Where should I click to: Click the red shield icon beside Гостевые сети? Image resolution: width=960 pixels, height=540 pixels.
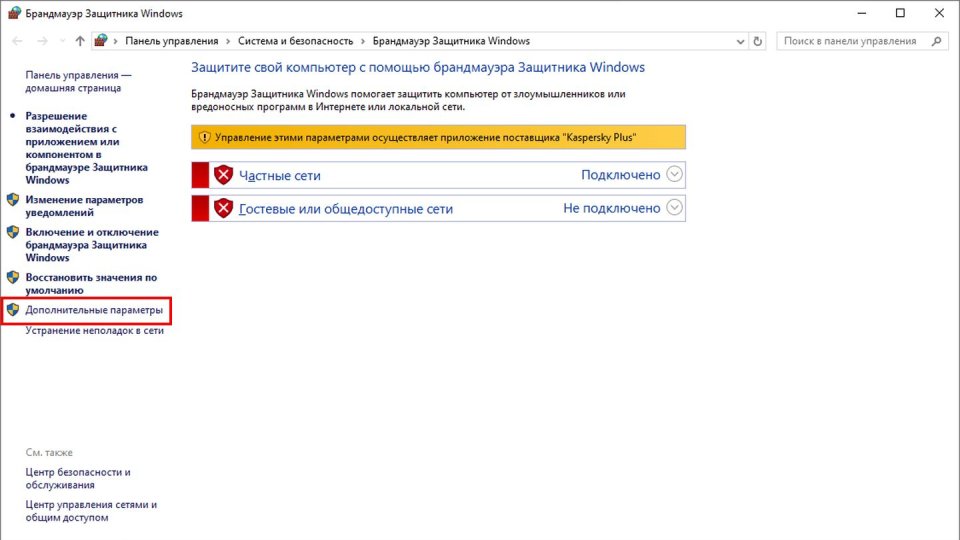(x=223, y=208)
